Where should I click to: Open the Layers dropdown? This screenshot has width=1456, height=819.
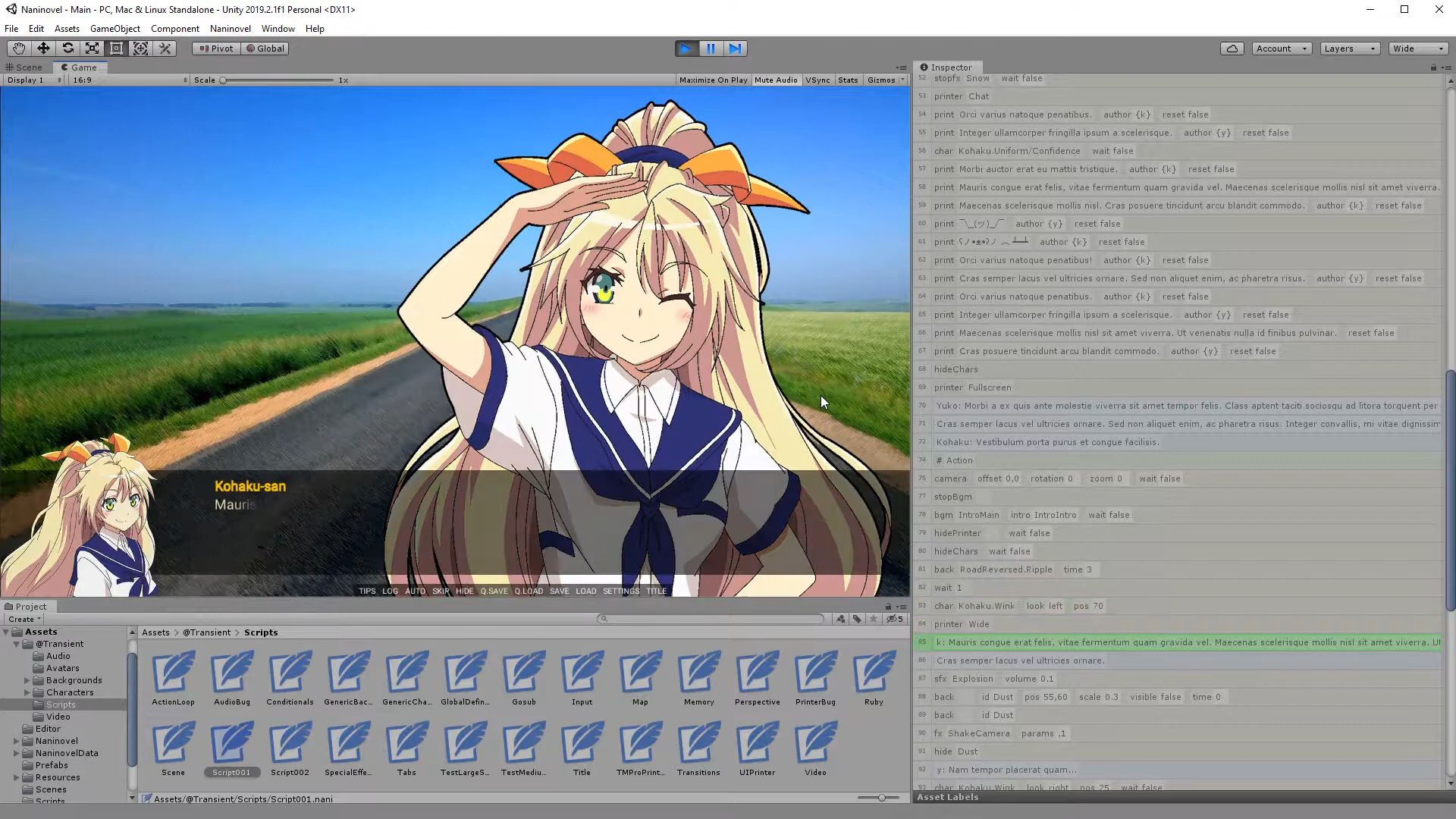1349,49
